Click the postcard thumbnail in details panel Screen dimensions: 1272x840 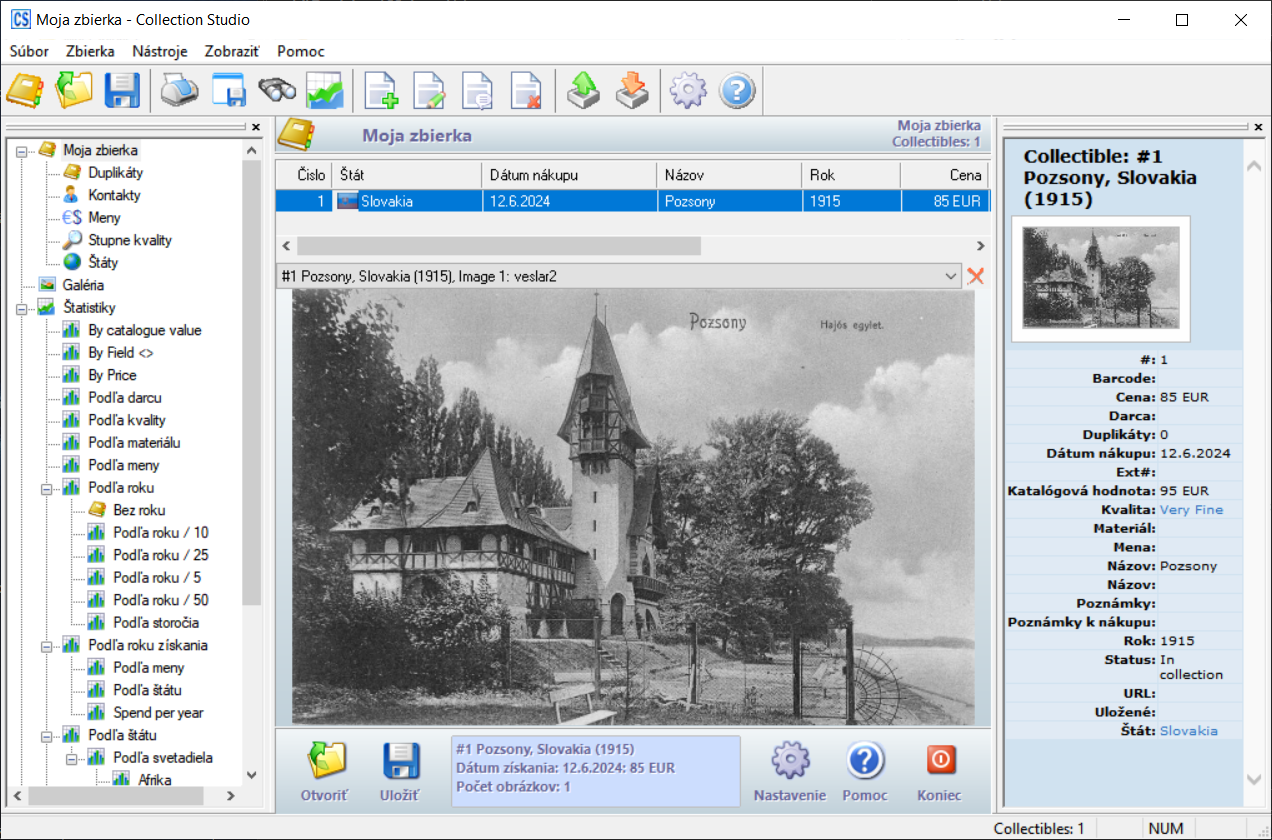[x=1101, y=278]
